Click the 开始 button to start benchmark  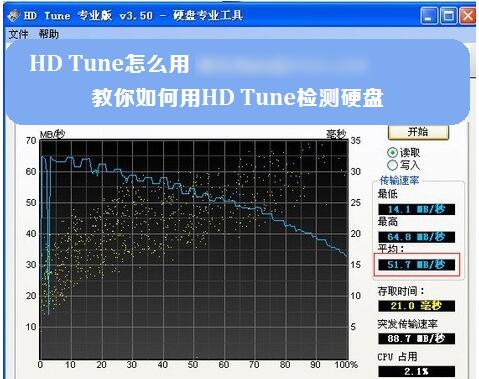click(x=418, y=132)
